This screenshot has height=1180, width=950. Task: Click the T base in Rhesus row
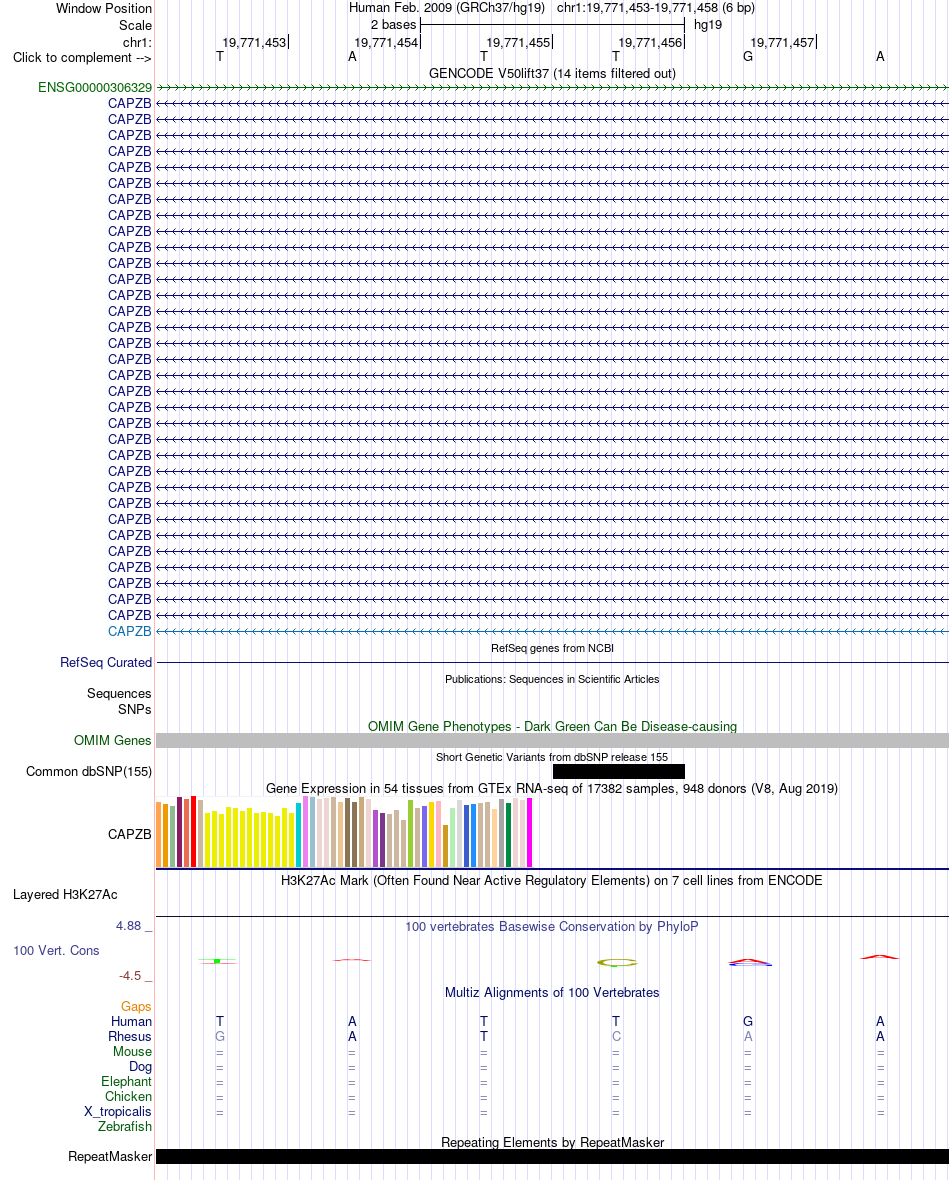click(x=484, y=1036)
